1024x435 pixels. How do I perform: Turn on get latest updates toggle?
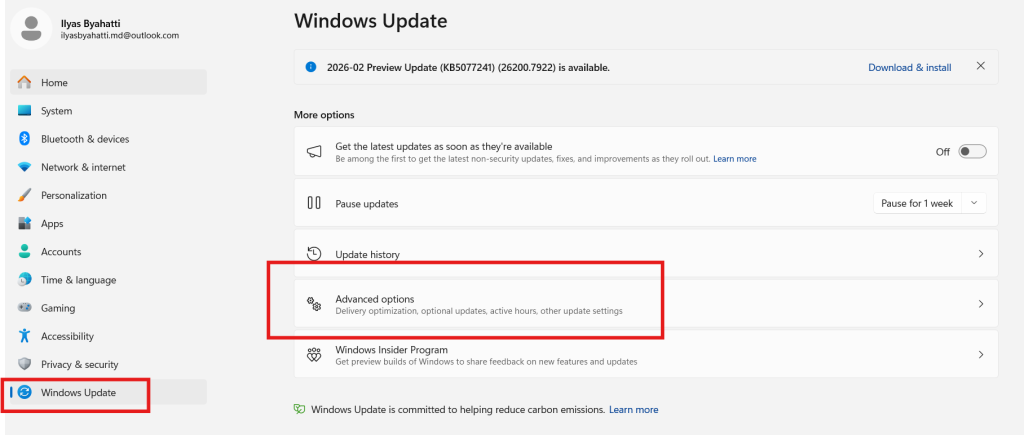[972, 152]
